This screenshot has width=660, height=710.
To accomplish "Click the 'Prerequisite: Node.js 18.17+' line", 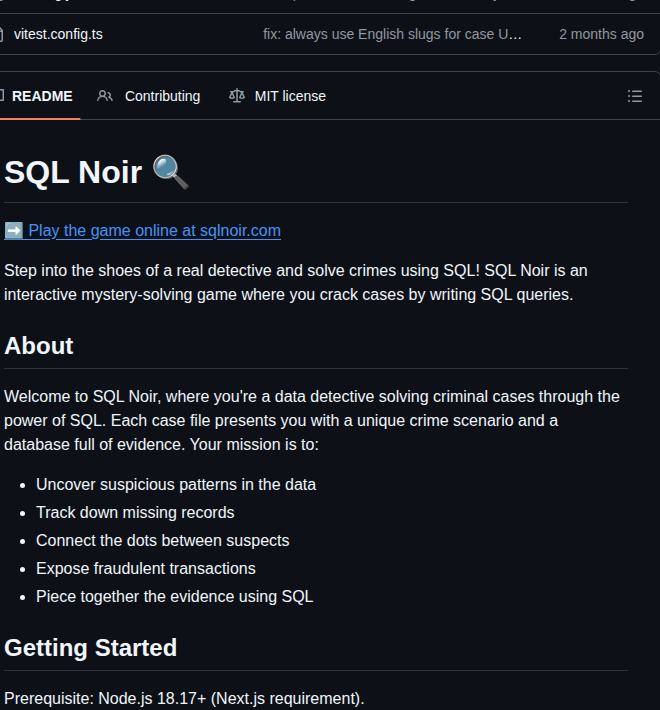I will (x=184, y=699).
